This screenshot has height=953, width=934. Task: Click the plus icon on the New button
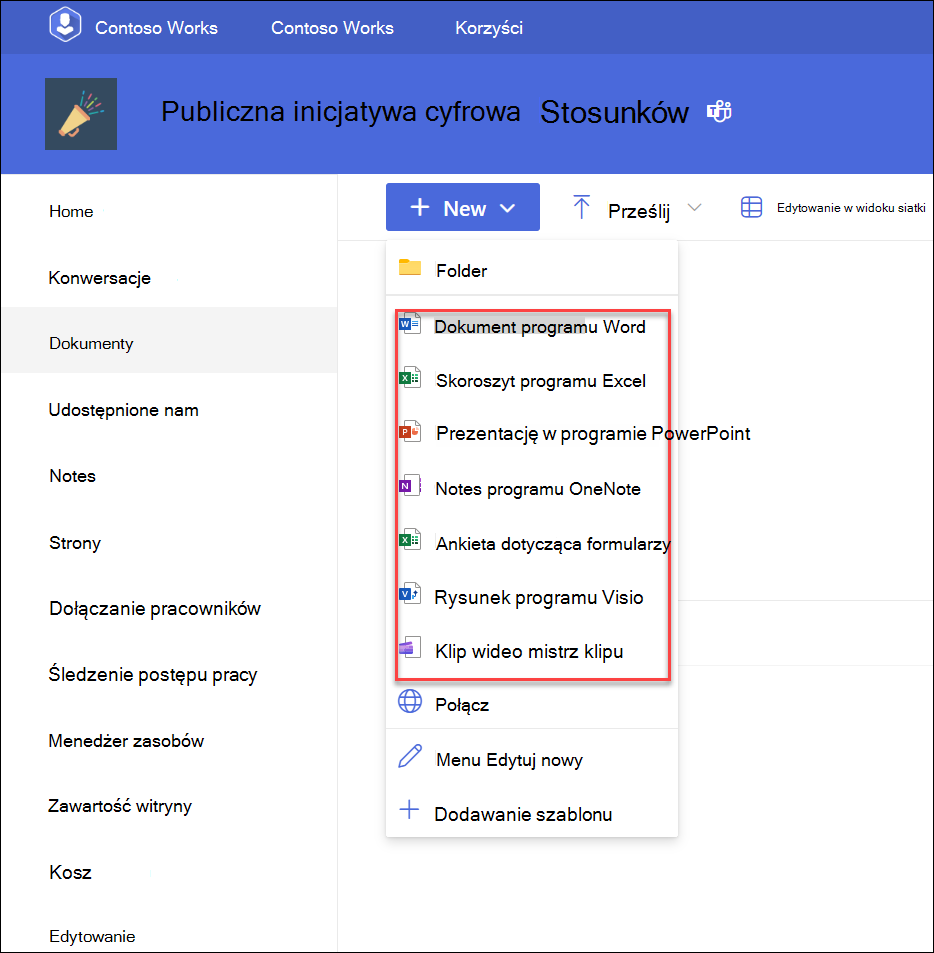tap(419, 207)
